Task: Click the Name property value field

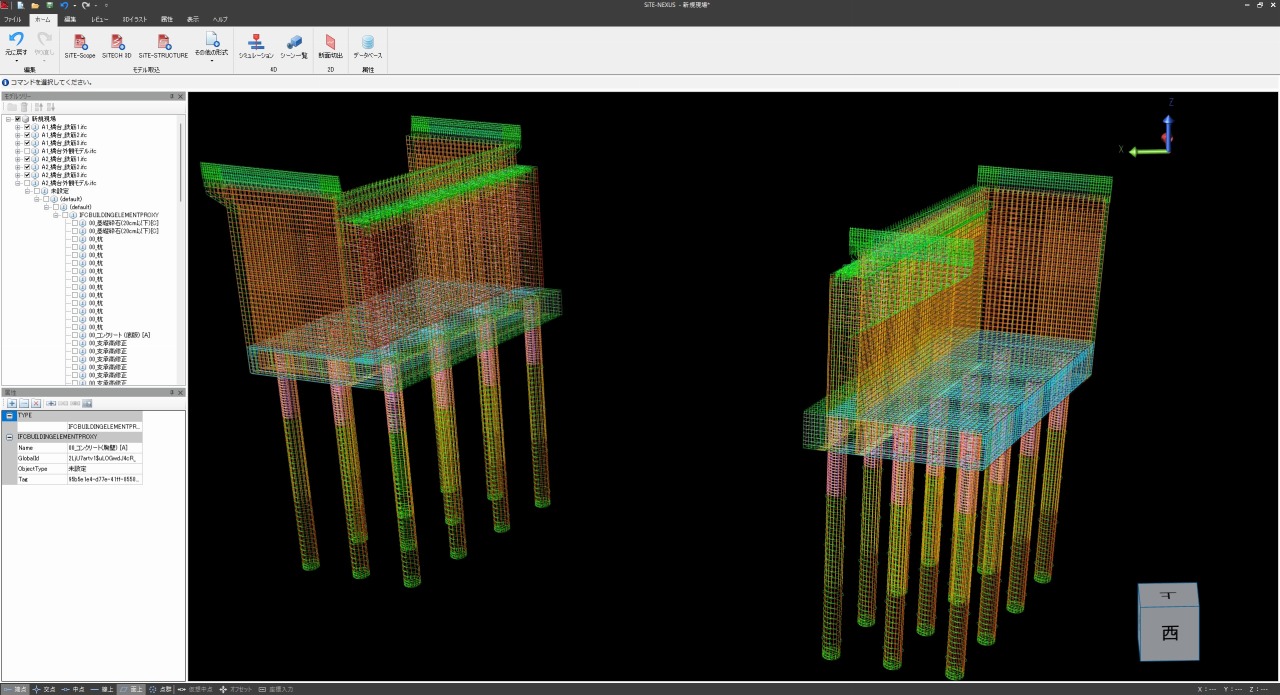Action: (x=104, y=448)
